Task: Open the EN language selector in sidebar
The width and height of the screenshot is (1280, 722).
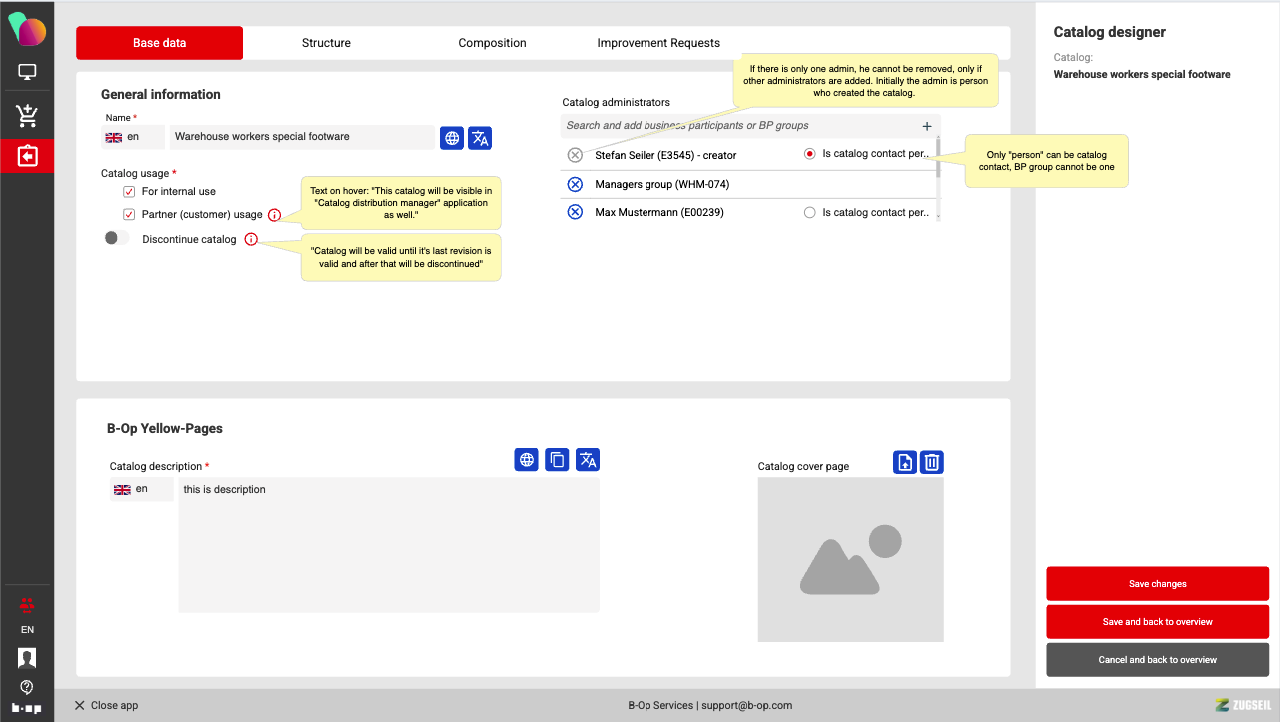Action: [27, 630]
